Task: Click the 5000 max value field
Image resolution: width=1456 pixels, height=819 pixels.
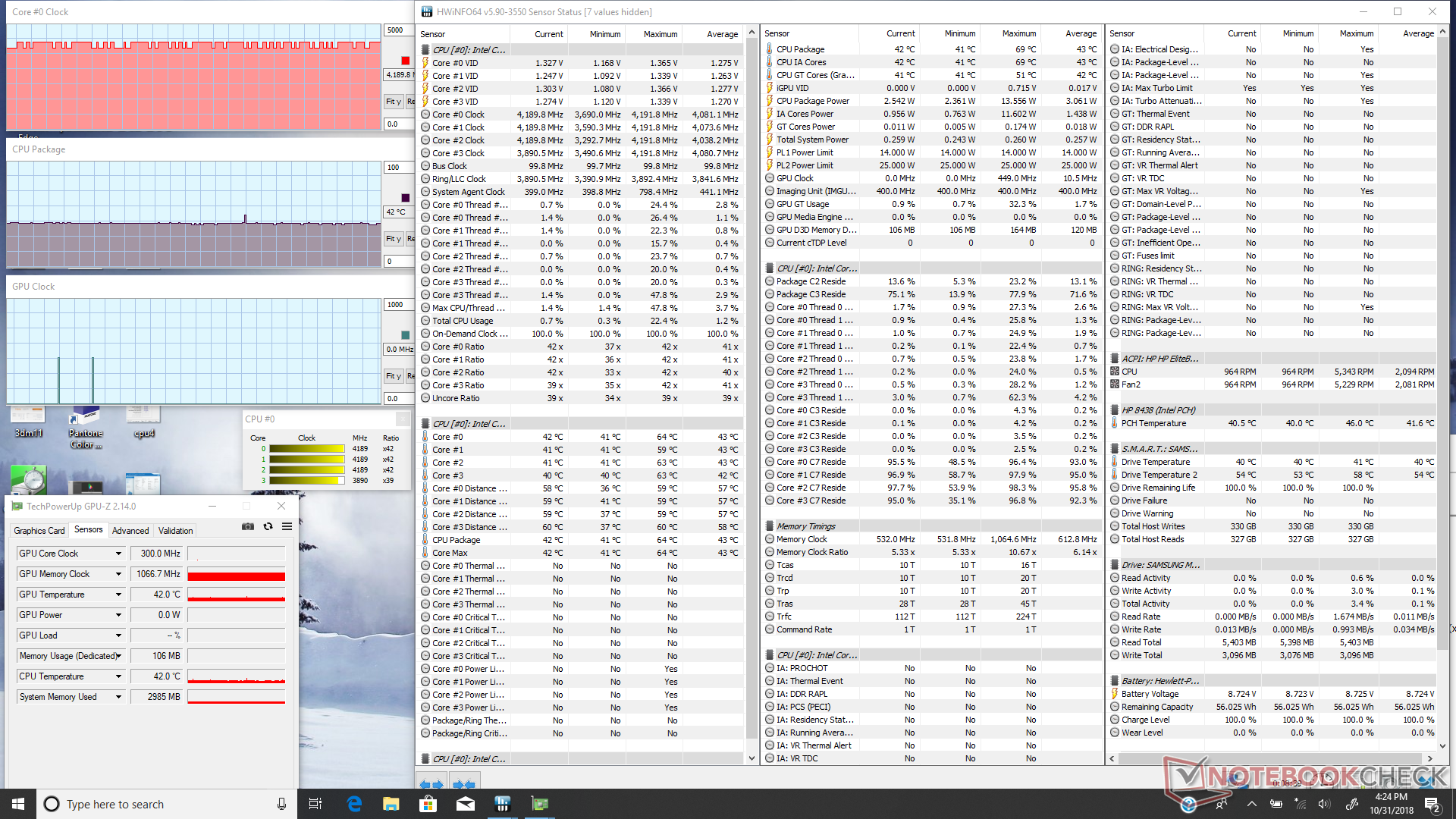Action: (397, 30)
